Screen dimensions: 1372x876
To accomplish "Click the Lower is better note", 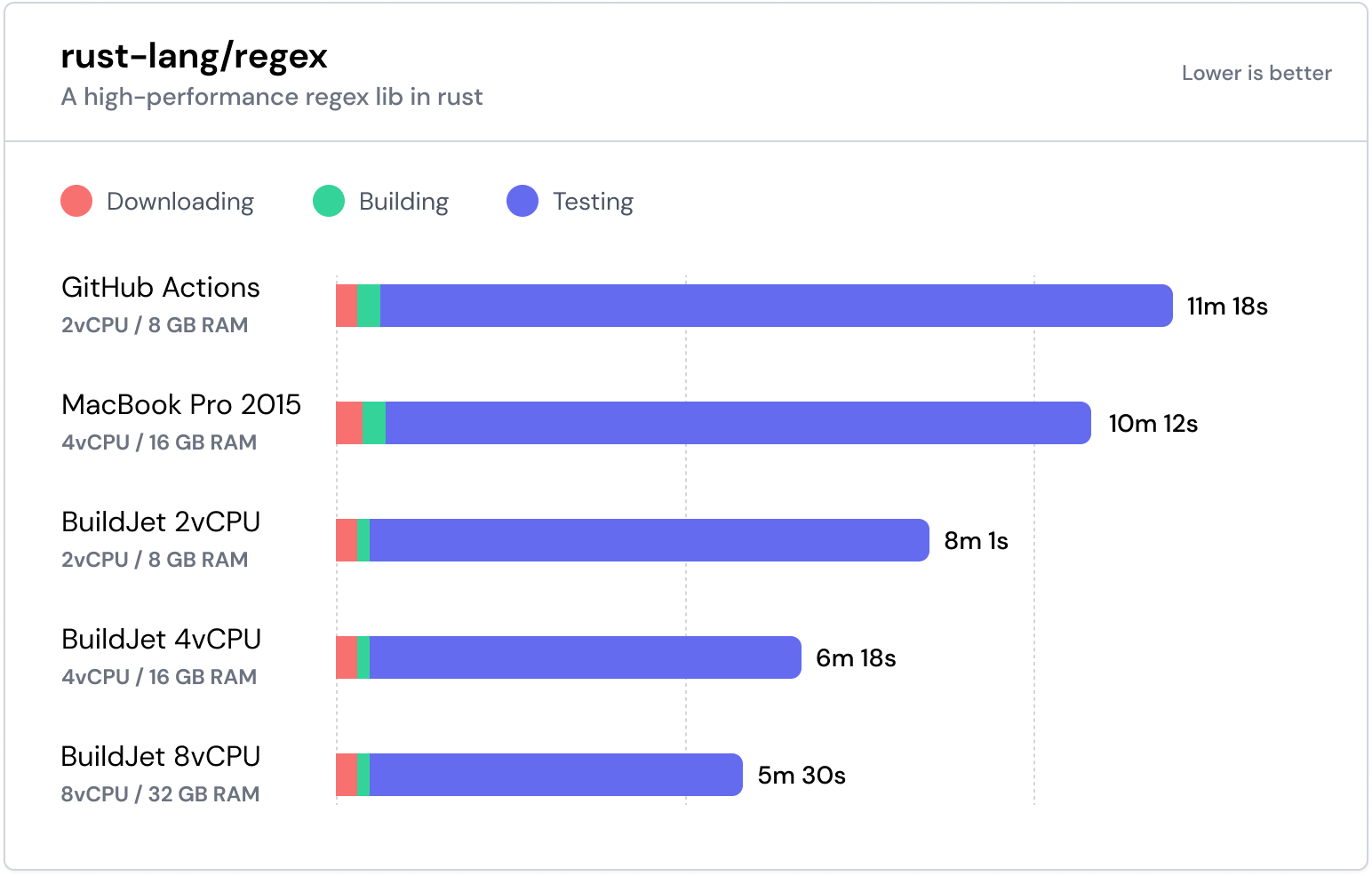I will click(1256, 73).
